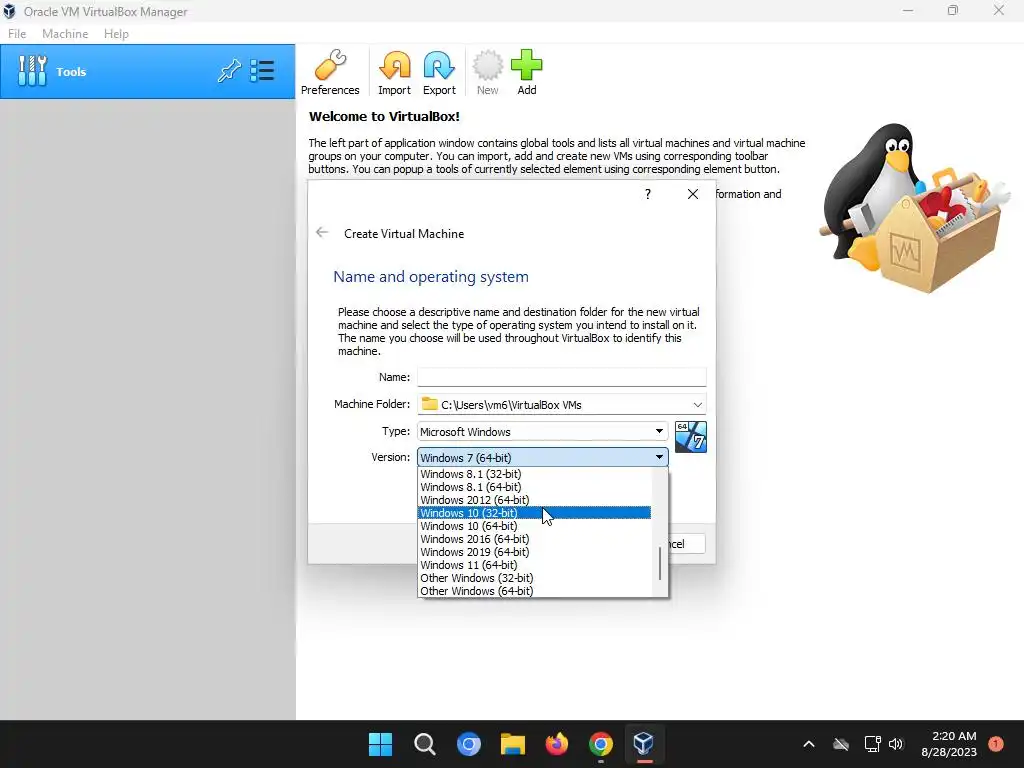Choose Windows 10 (64-bit) option
The image size is (1024, 768).
534,526
